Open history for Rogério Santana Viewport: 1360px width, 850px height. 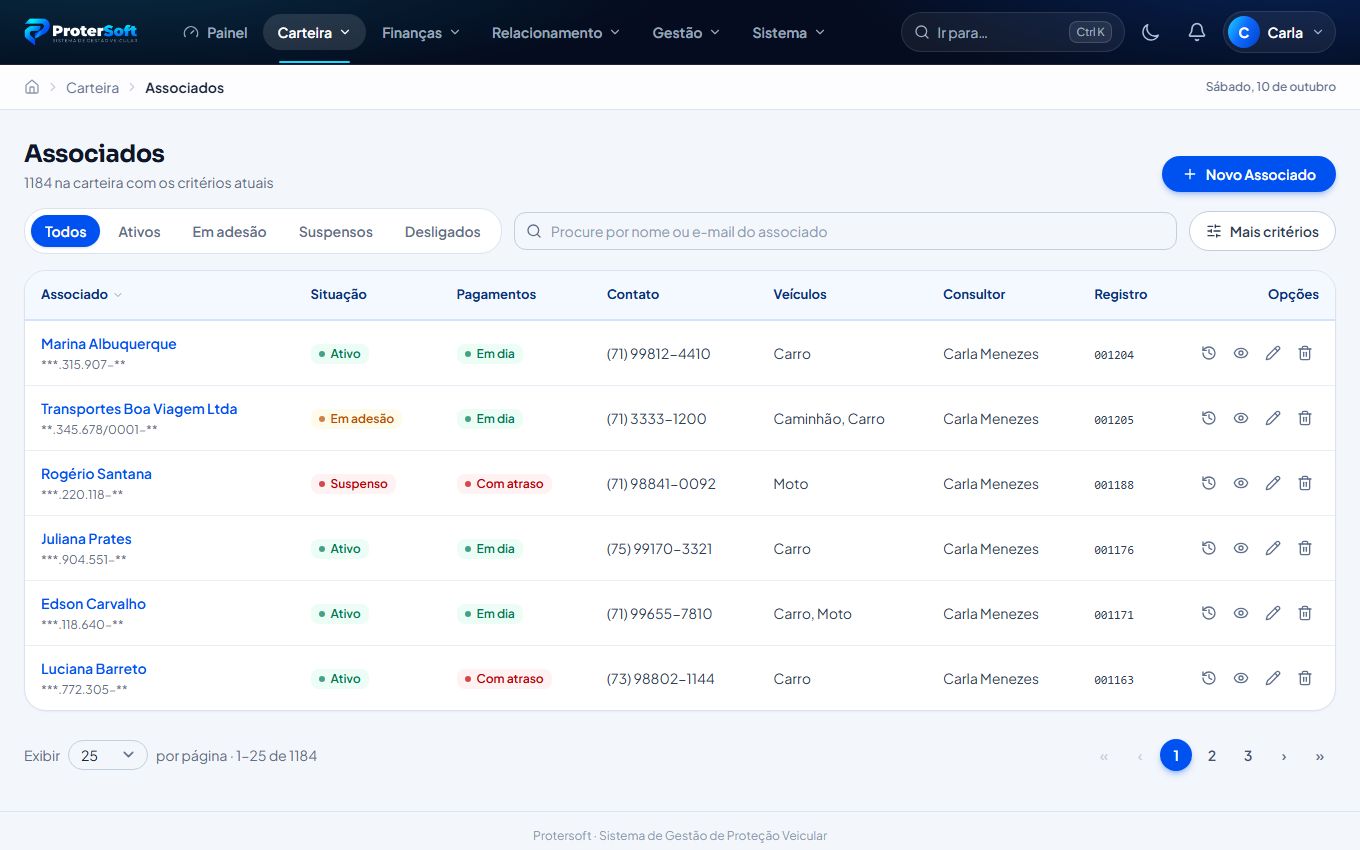click(x=1209, y=483)
